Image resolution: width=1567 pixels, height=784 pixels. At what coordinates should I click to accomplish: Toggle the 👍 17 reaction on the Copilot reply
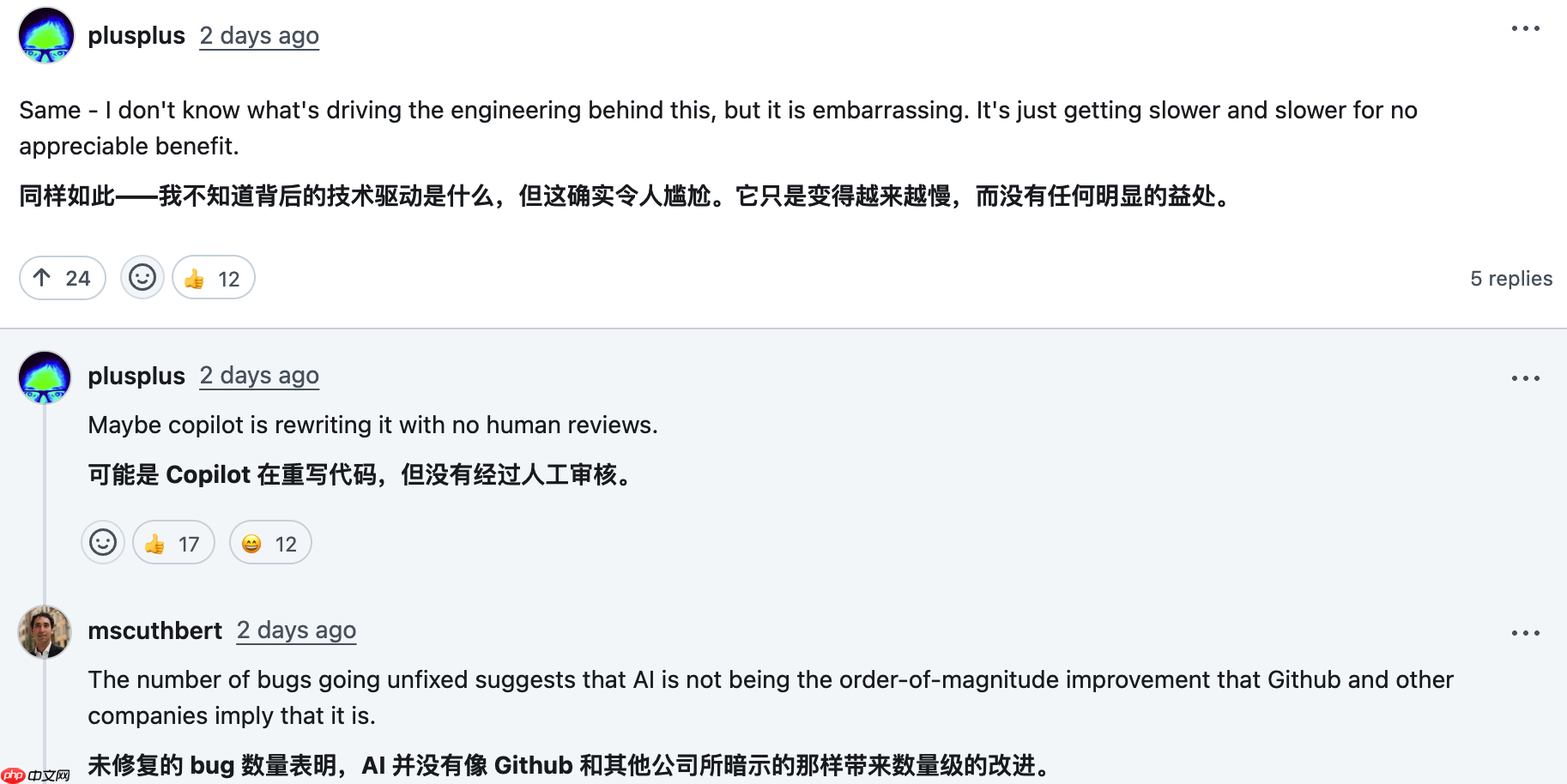173,542
